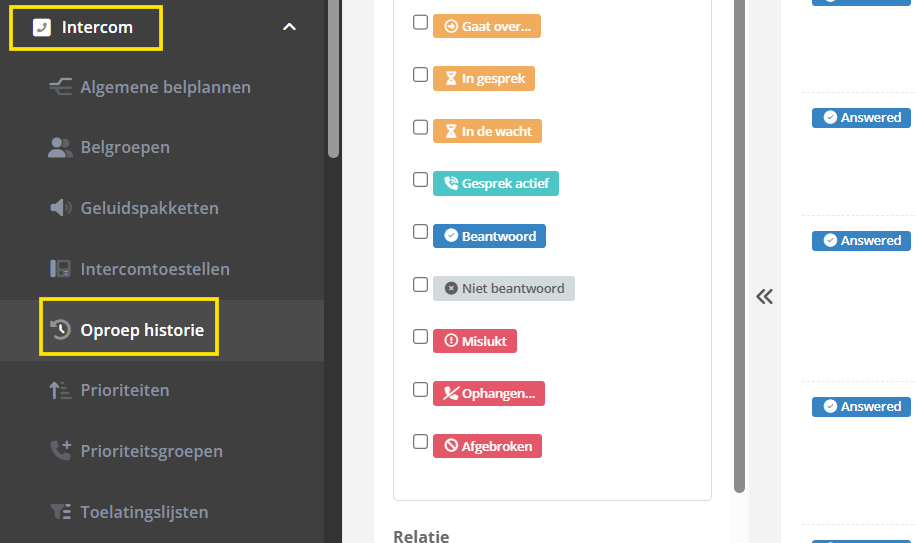Image resolution: width=916 pixels, height=543 pixels.
Task: Tick the Gesprek actief checkbox
Action: click(421, 180)
